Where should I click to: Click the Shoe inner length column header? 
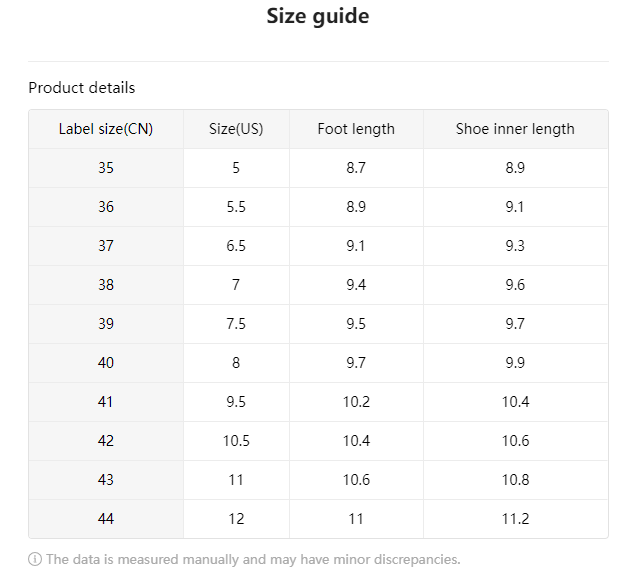(515, 129)
